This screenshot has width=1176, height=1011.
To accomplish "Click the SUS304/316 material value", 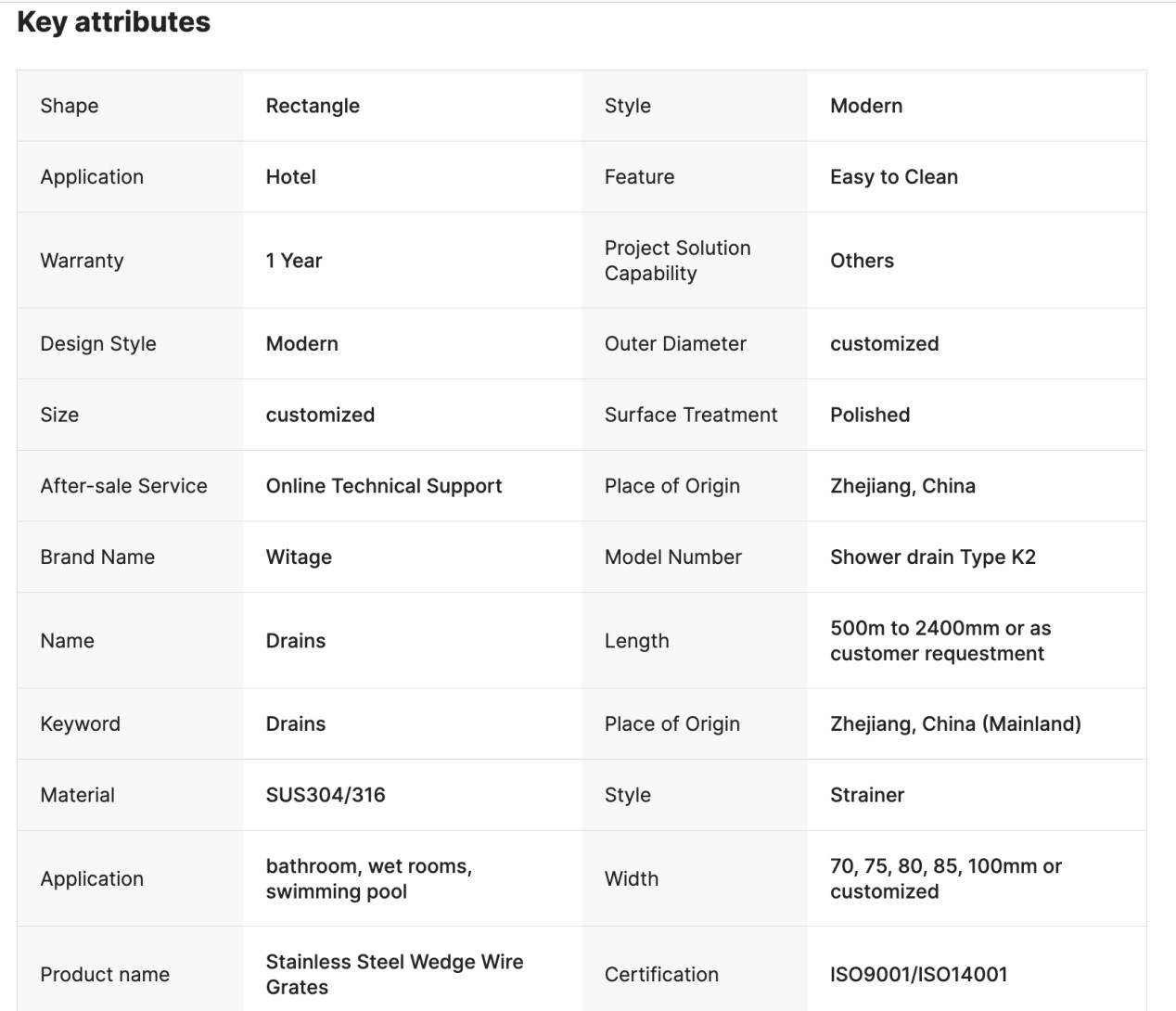I will point(326,795).
